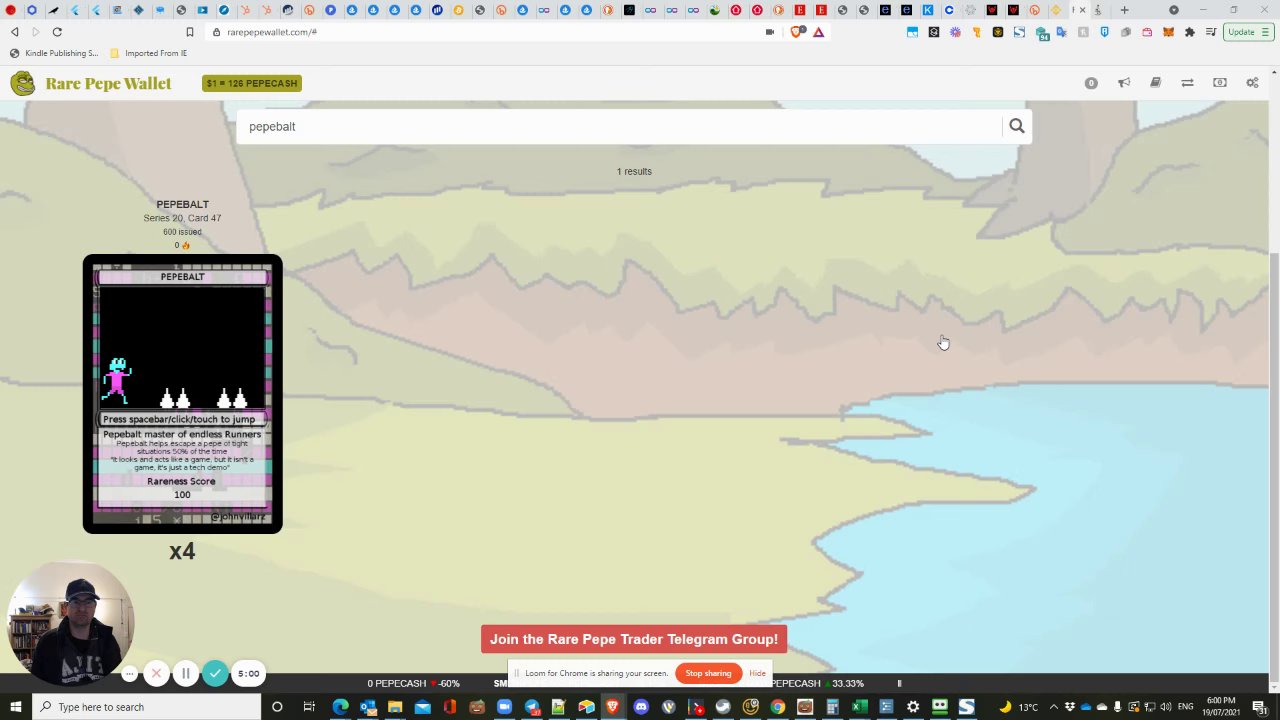Show hidden system tray icons
Screen dimensions: 1280x720
(x=1053, y=707)
